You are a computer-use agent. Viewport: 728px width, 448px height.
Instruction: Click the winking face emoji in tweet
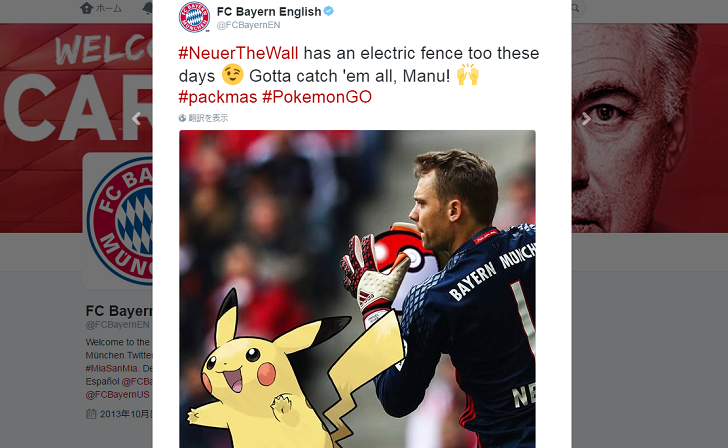[232, 75]
